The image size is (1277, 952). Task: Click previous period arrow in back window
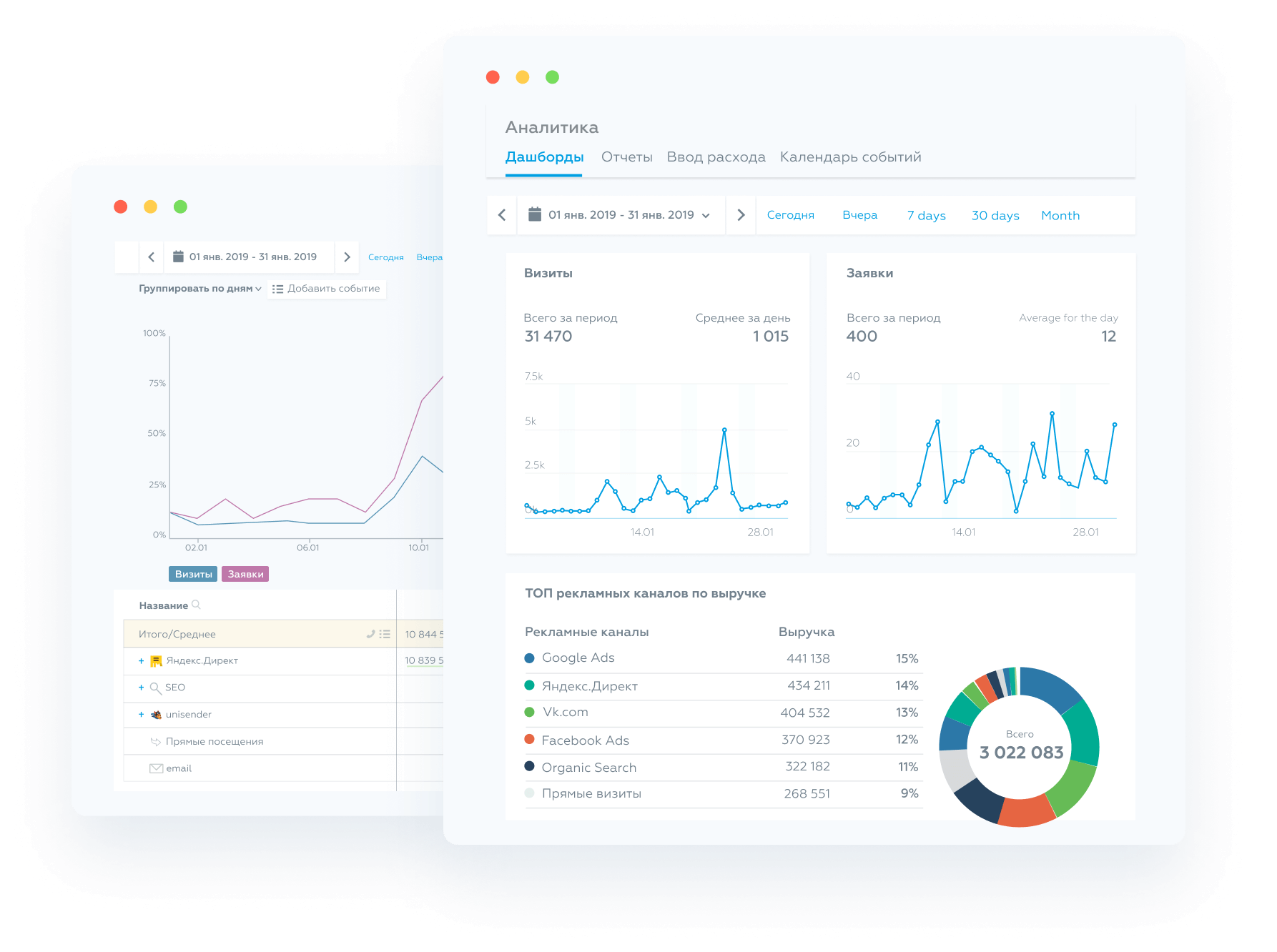(x=151, y=257)
